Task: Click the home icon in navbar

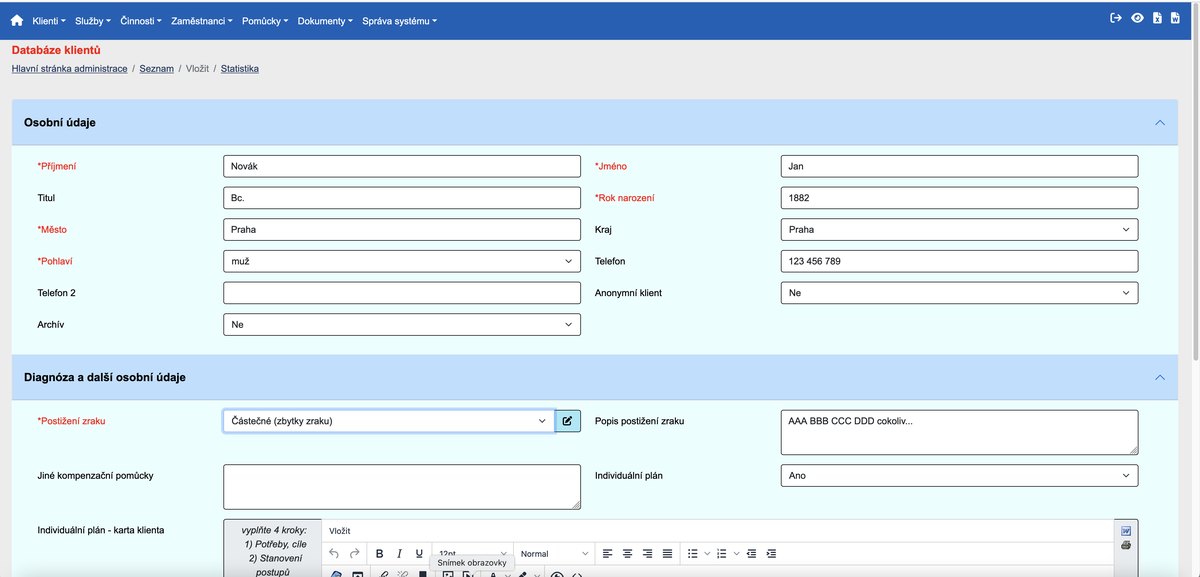Action: point(17,21)
